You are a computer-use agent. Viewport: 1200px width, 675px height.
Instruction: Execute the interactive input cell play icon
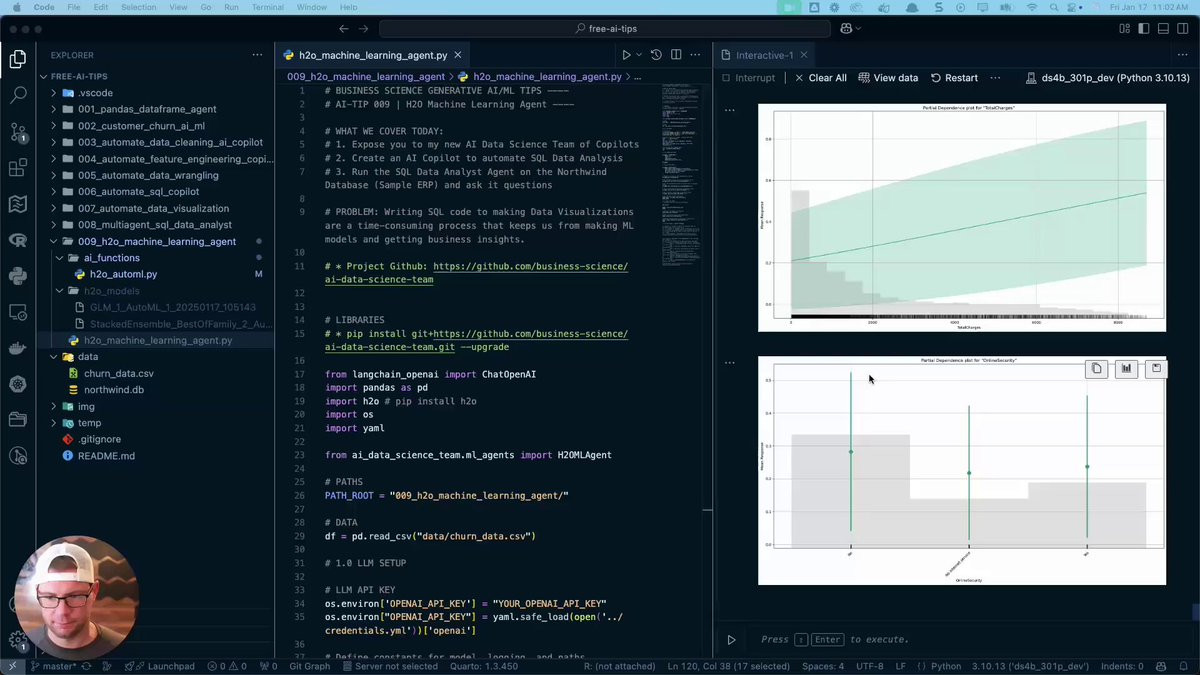(731, 640)
